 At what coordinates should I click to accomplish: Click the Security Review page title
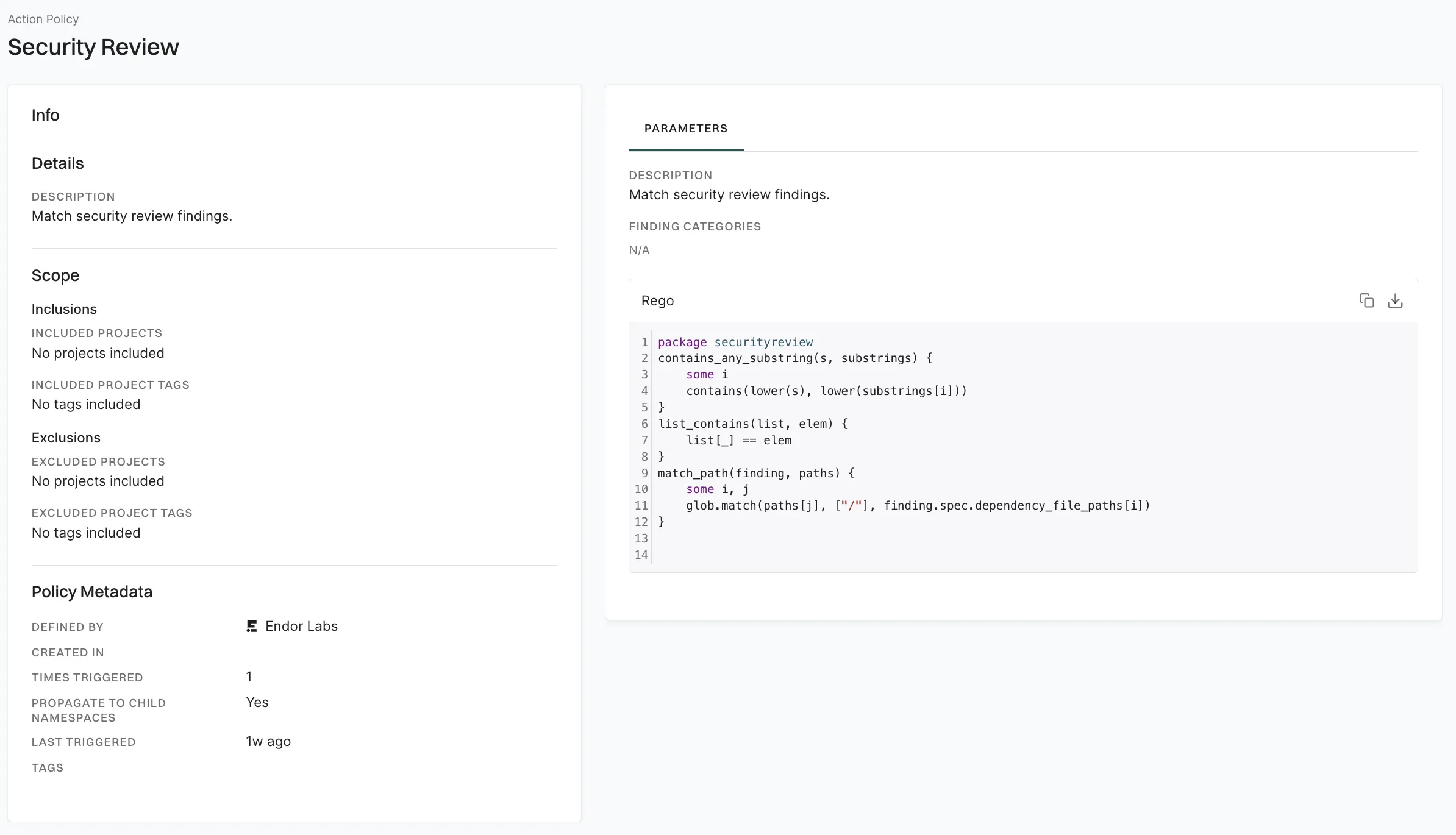(93, 47)
